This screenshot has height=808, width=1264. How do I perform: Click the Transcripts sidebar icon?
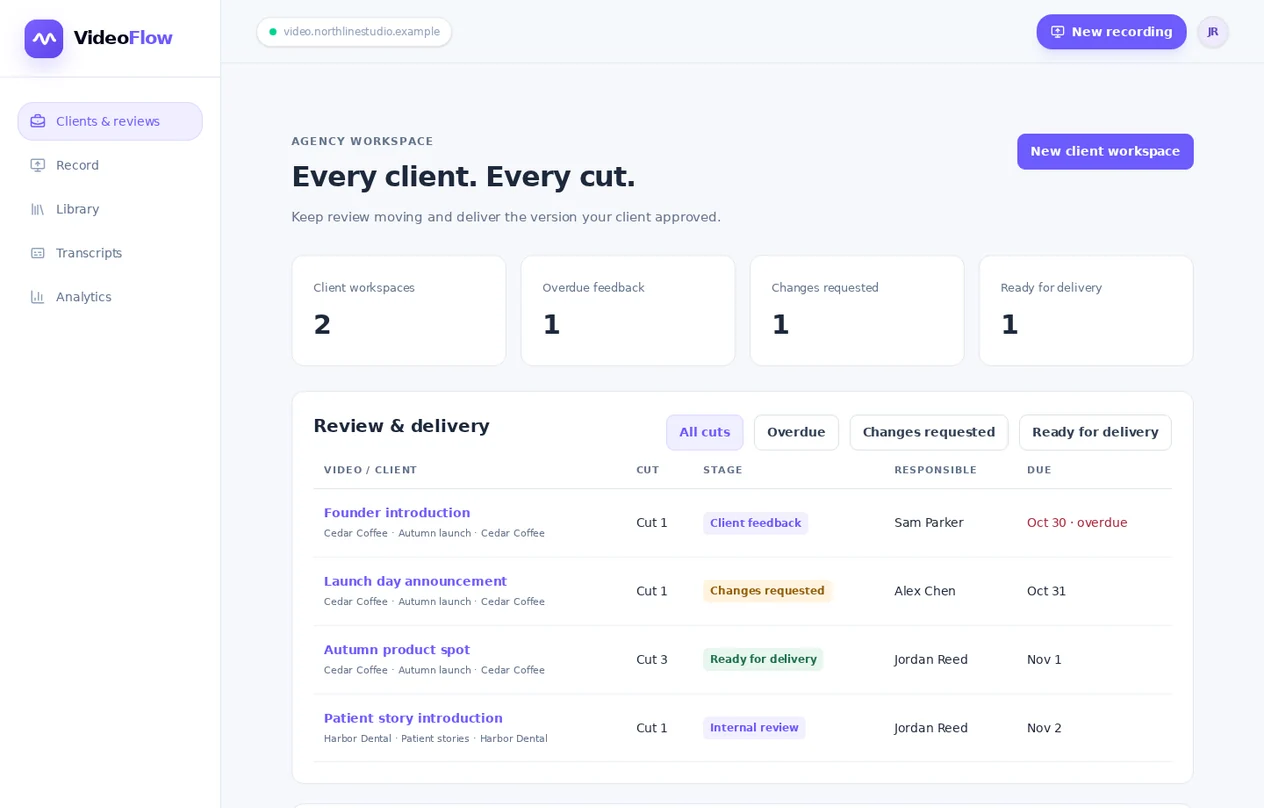(x=38, y=253)
